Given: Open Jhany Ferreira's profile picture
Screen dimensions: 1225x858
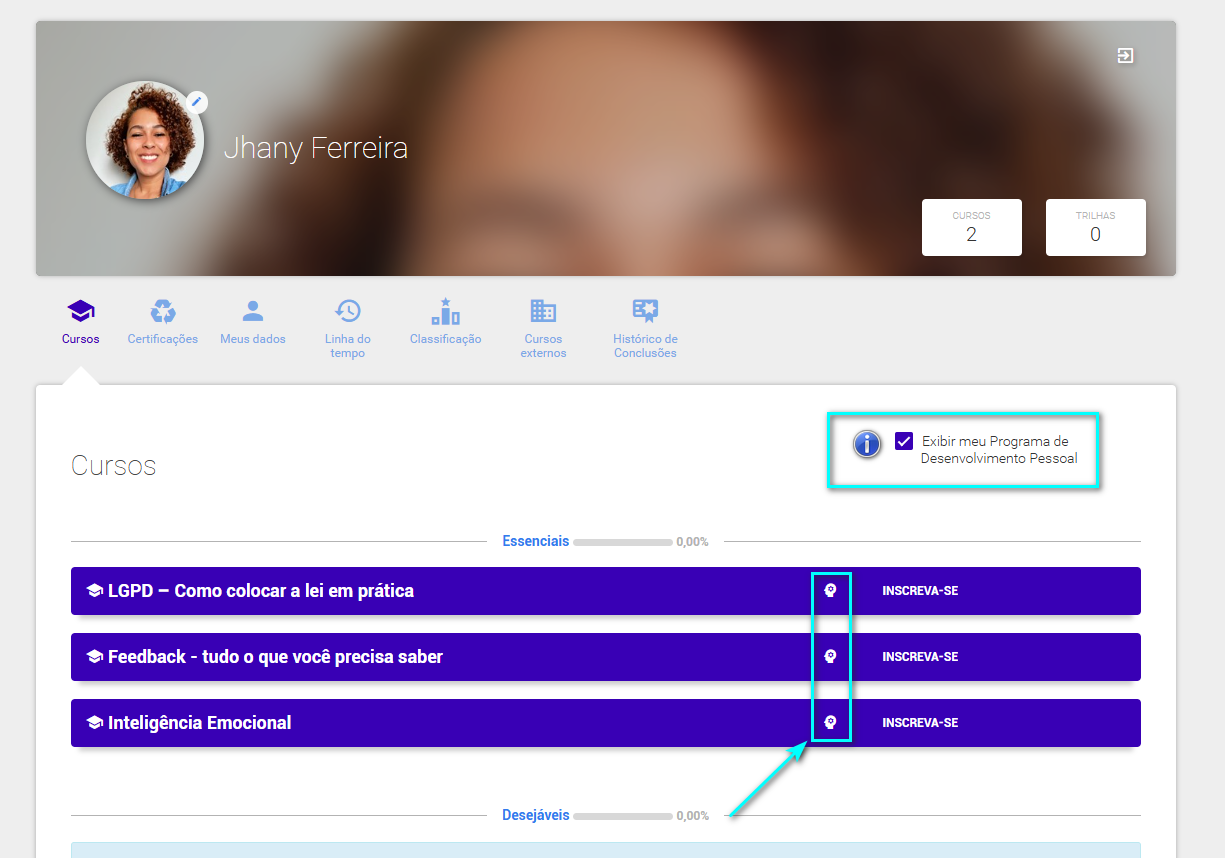Looking at the screenshot, I should click(x=145, y=140).
